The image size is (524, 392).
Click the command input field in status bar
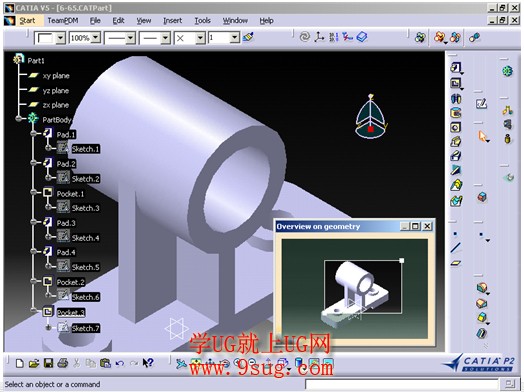[x=402, y=384]
